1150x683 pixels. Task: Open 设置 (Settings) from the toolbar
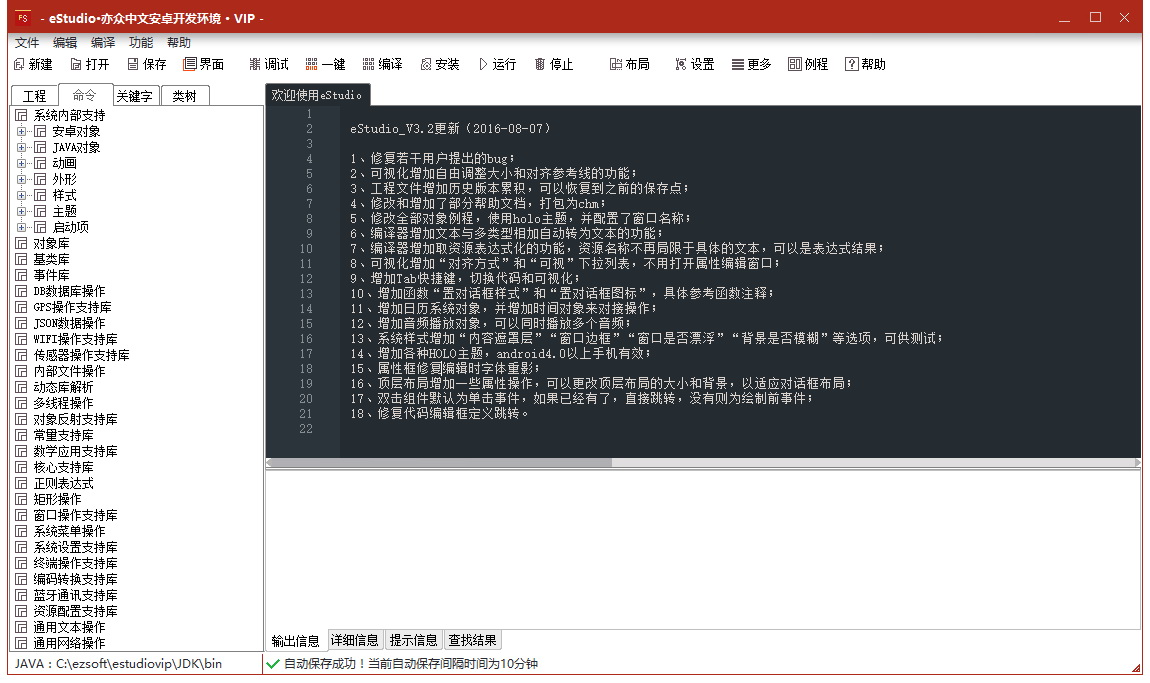point(681,65)
